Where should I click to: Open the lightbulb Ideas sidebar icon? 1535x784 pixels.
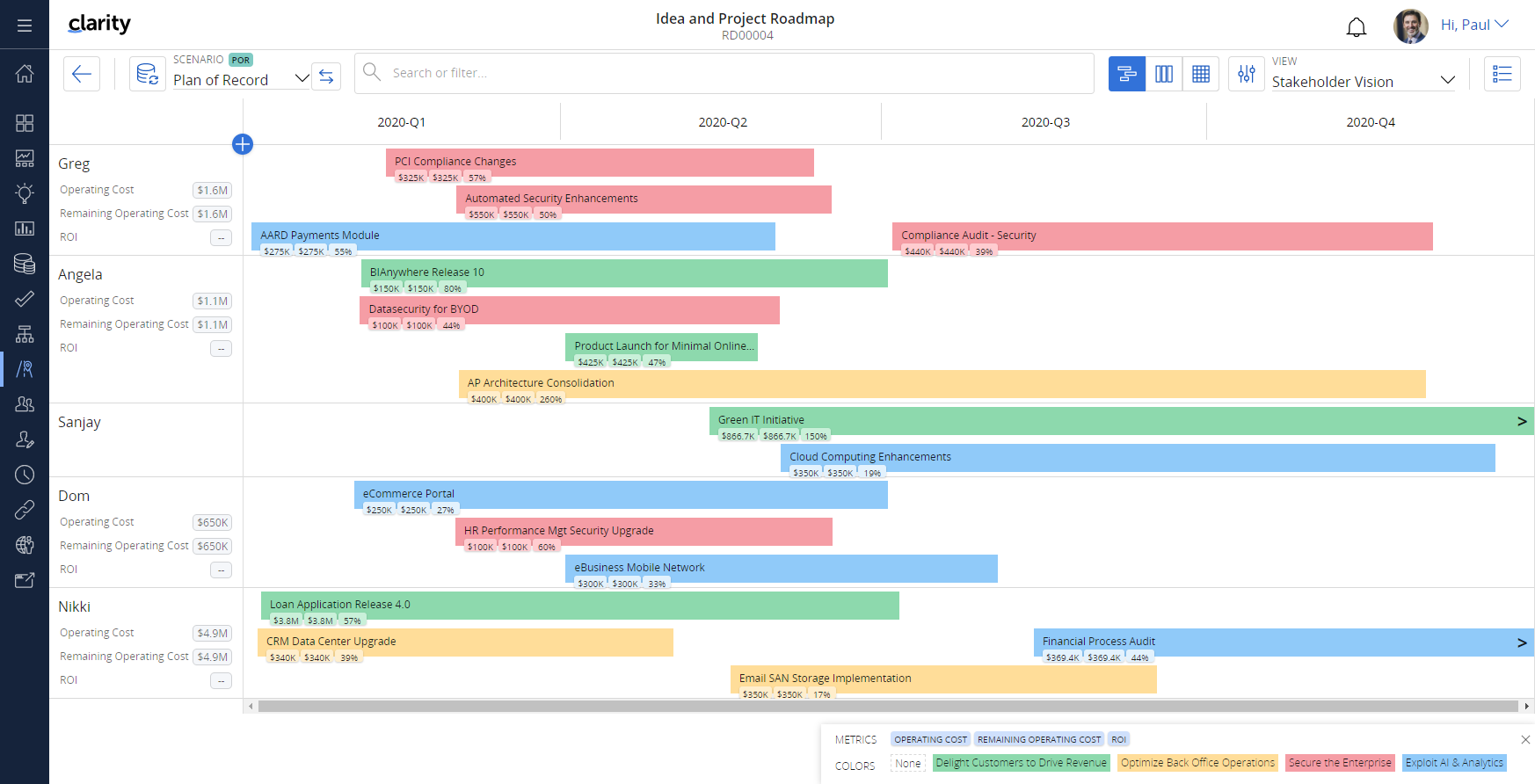(25, 193)
